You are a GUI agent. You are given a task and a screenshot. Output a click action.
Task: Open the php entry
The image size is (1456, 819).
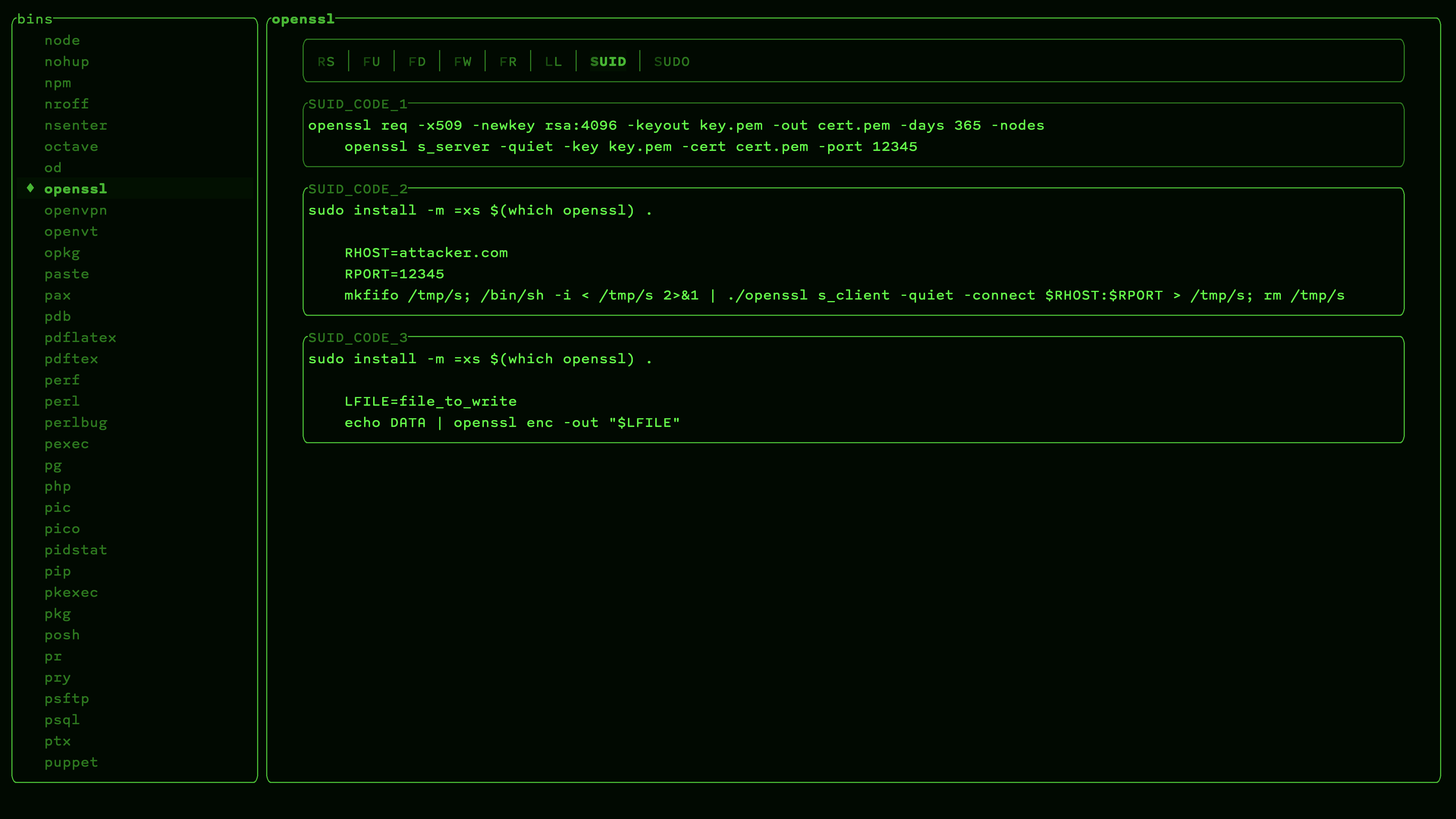point(58,486)
